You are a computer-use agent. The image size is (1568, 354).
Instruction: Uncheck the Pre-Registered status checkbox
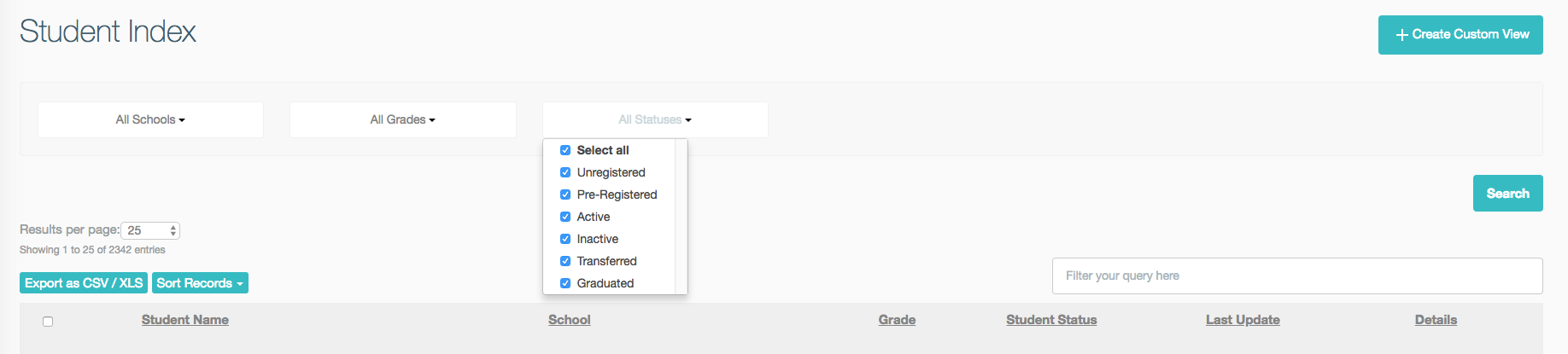coord(565,194)
